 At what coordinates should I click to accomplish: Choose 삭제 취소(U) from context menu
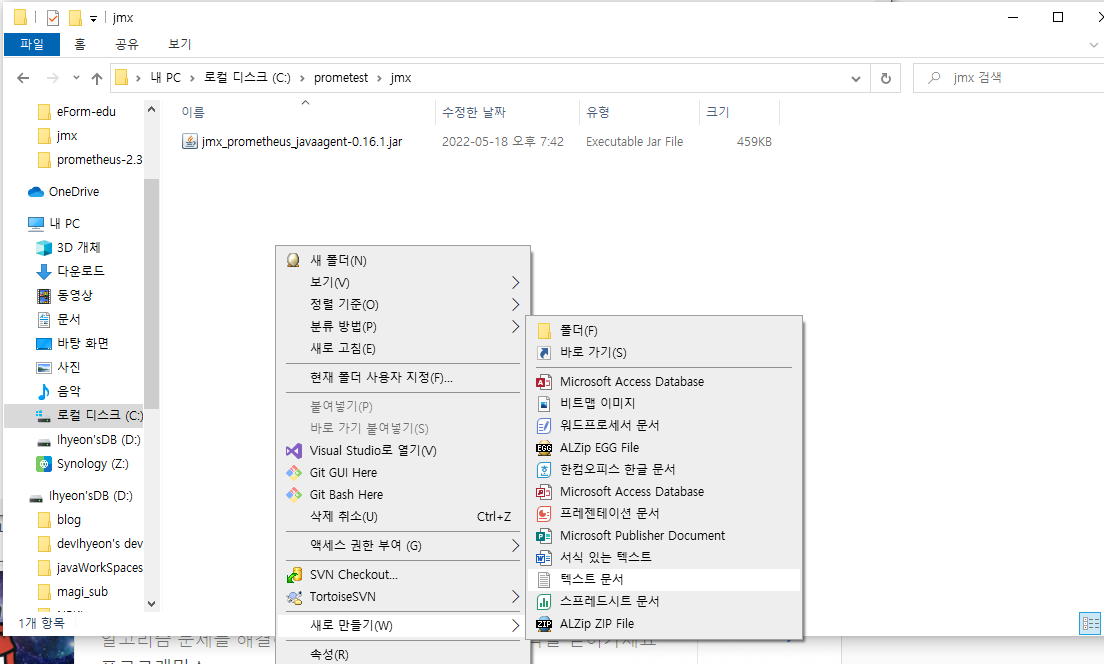coord(403,516)
